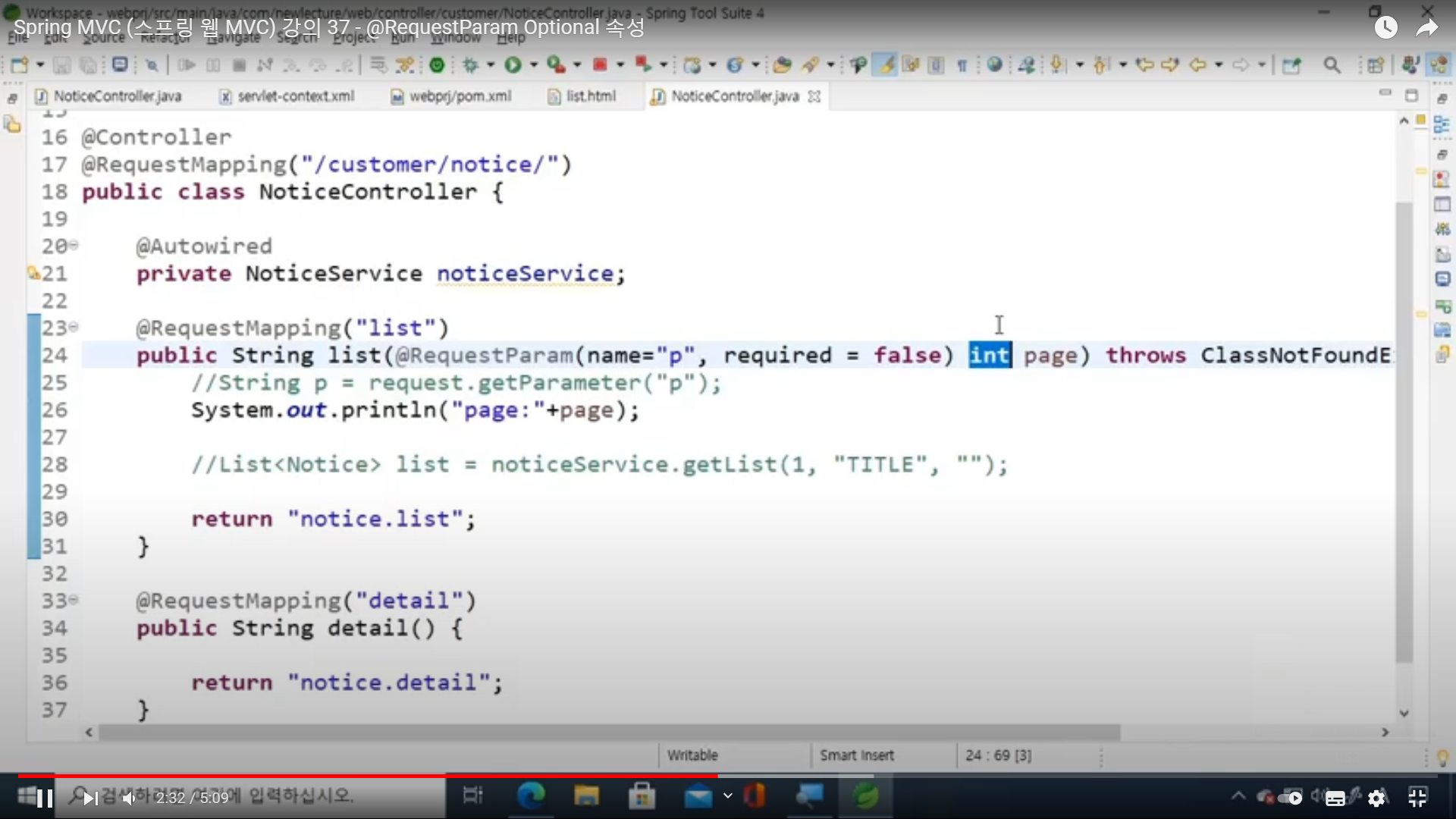Minimize the editor area
Viewport: 1456px width, 819px height.
click(x=1385, y=94)
